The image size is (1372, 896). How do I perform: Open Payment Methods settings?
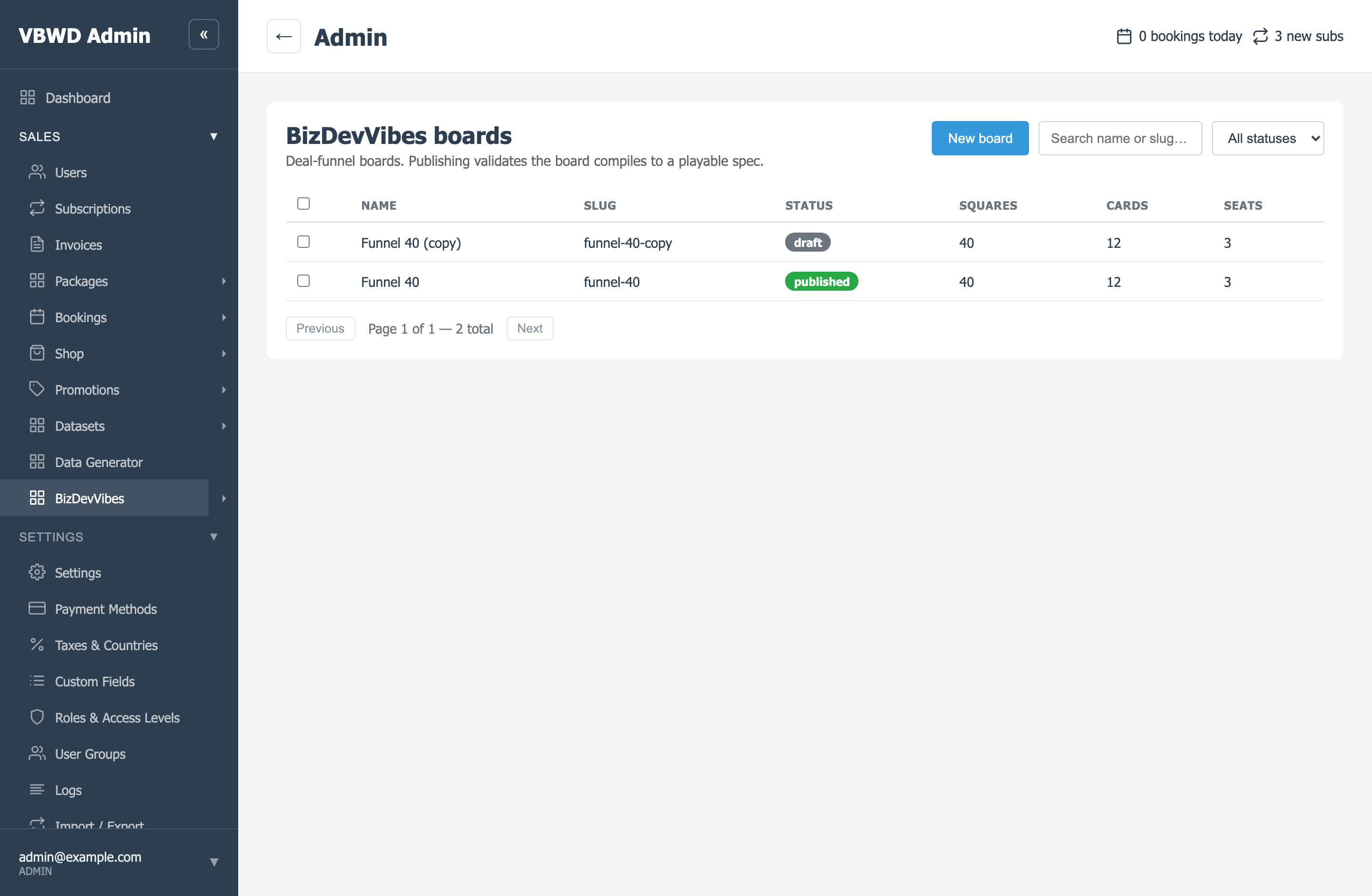coord(106,609)
